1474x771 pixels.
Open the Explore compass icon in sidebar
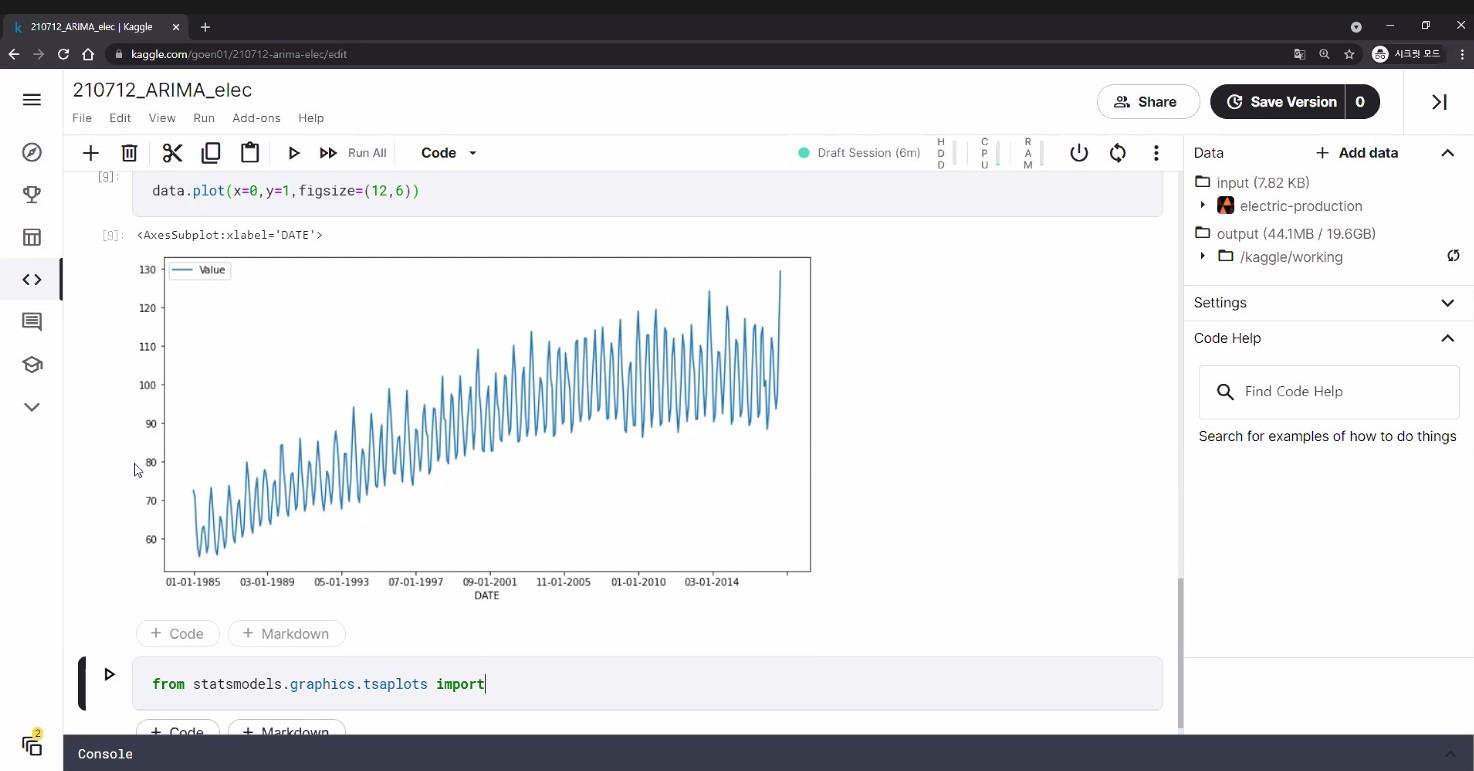click(32, 152)
